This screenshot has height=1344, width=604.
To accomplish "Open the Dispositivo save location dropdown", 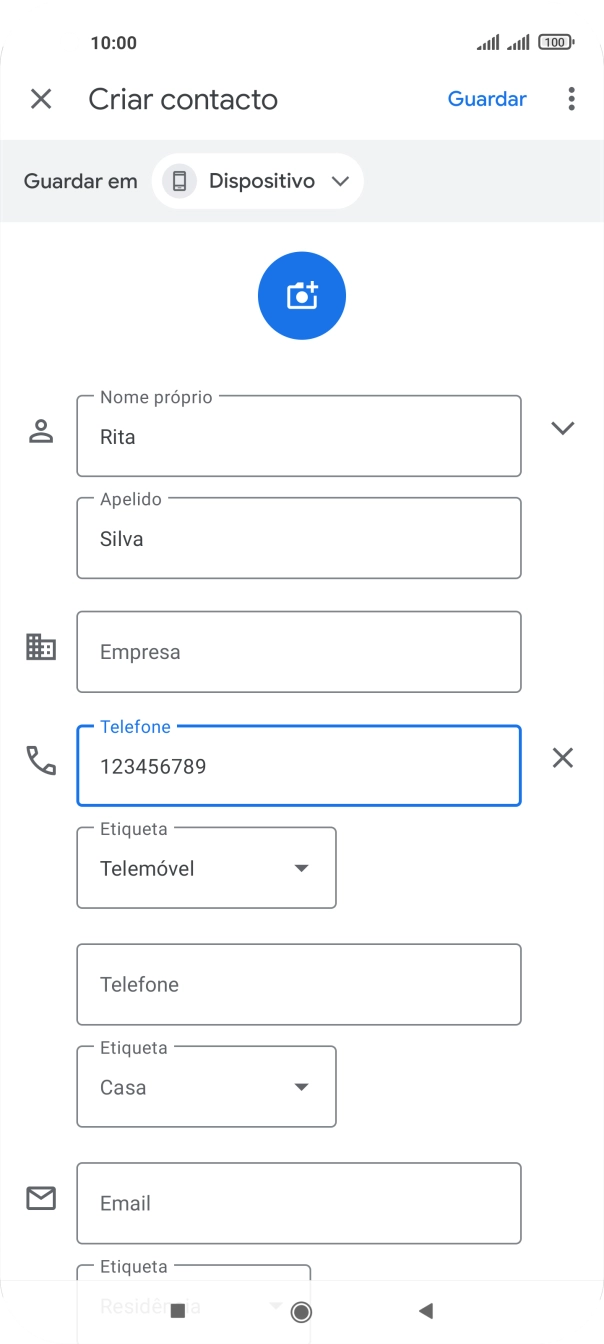I will pos(258,181).
